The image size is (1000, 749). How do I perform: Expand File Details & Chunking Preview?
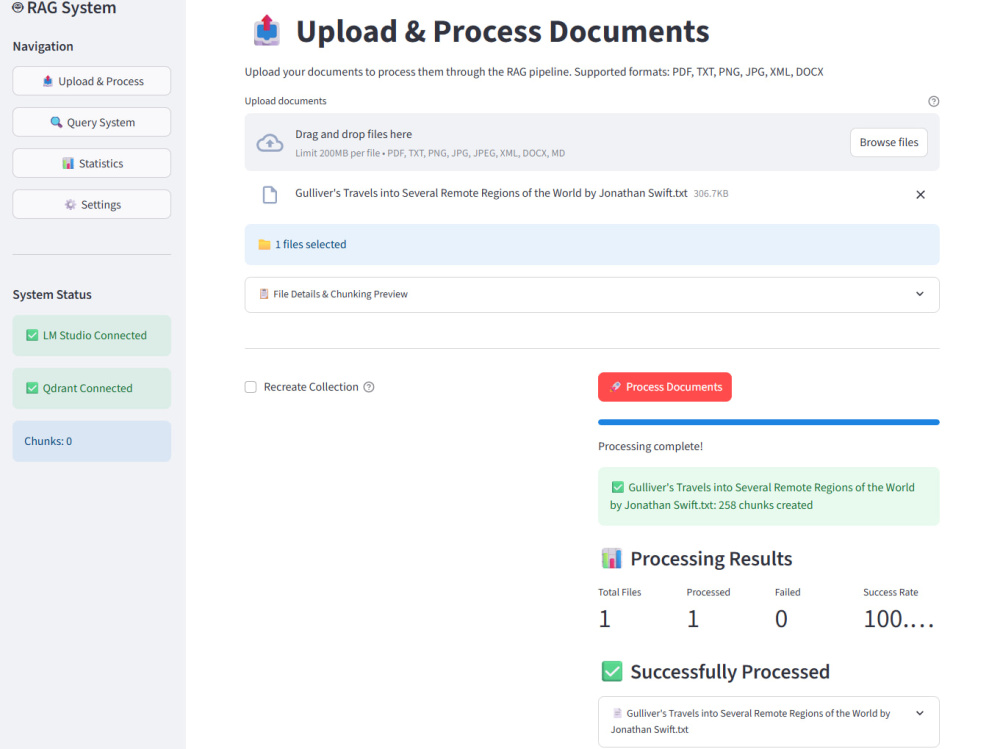point(592,294)
